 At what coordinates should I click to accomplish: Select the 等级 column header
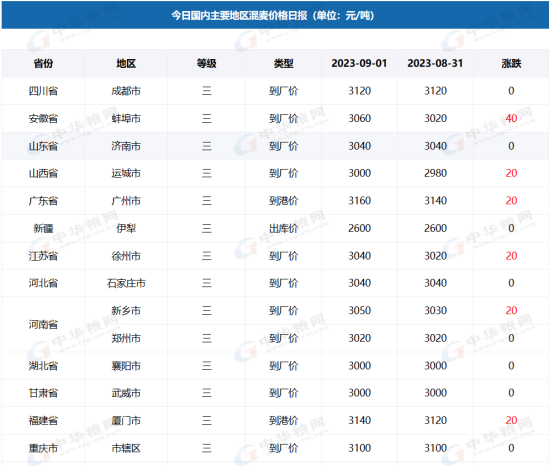(x=207, y=64)
